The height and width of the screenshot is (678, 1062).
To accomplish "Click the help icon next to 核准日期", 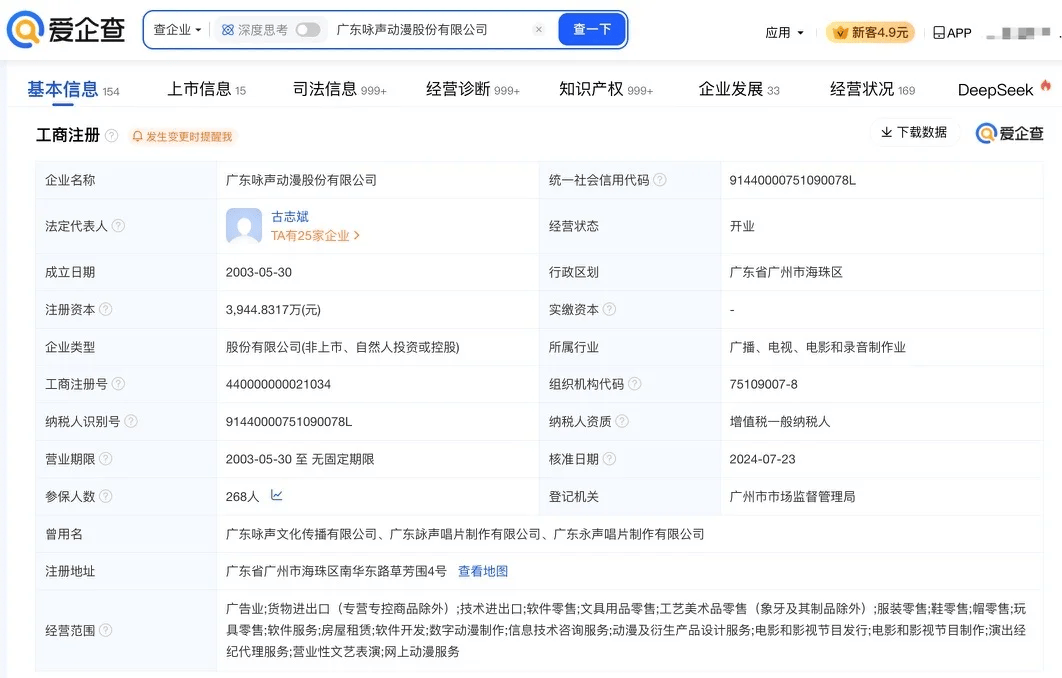I will [x=610, y=459].
